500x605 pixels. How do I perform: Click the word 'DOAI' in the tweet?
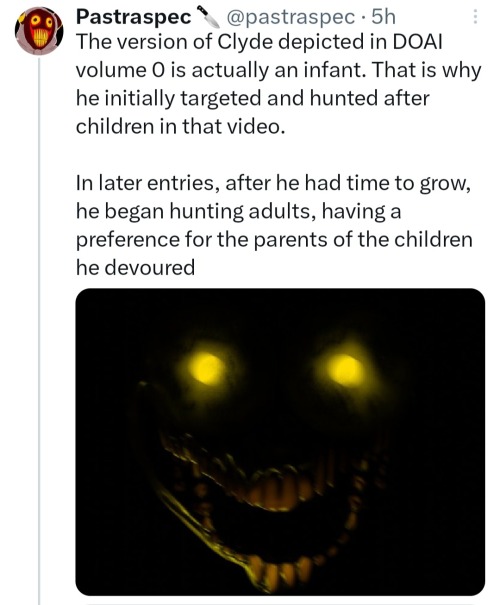(x=417, y=42)
